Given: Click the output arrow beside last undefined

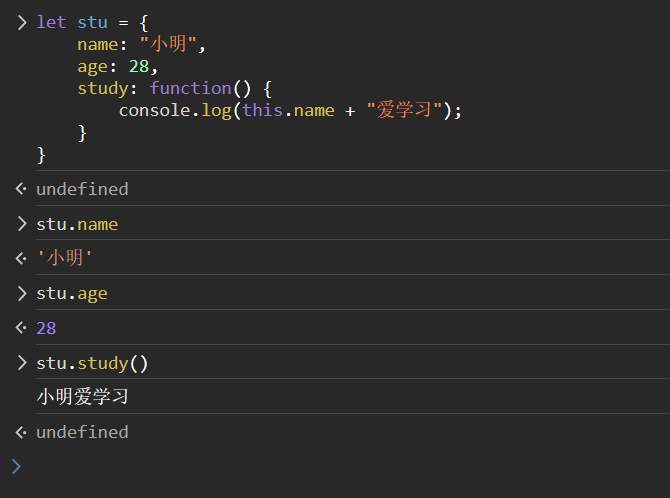Looking at the screenshot, I should click(21, 432).
